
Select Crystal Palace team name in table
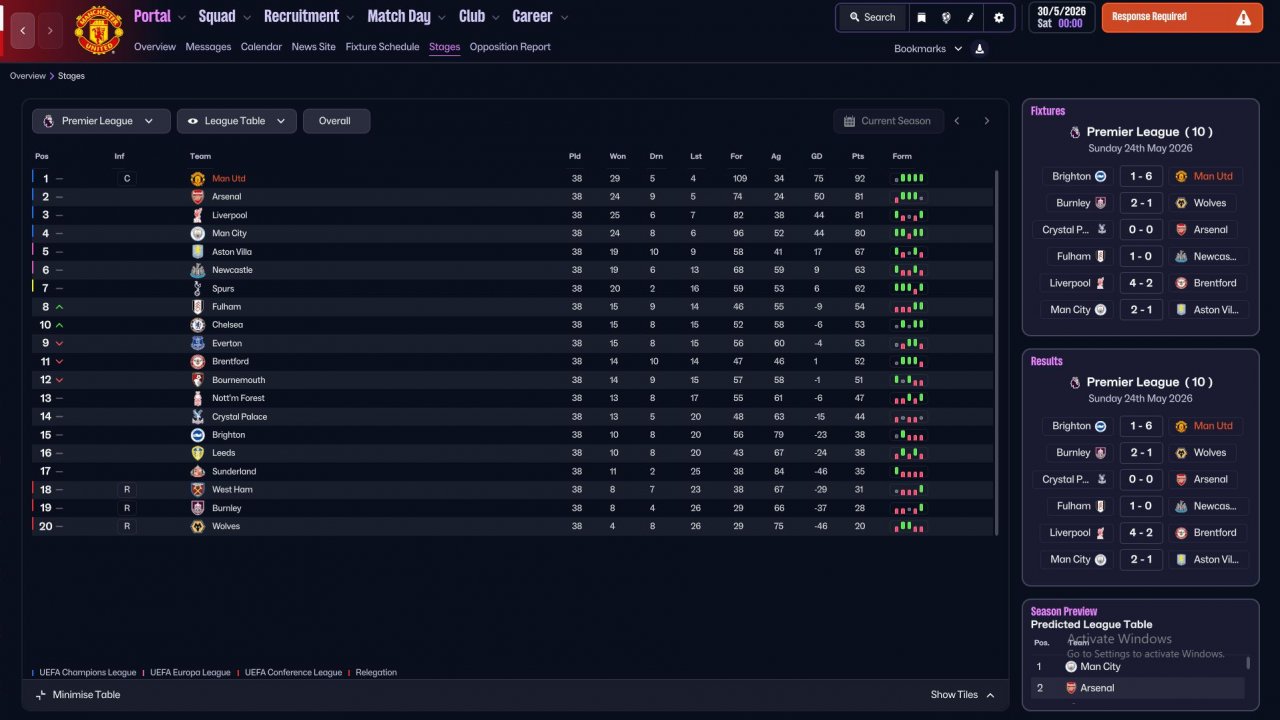coord(239,417)
